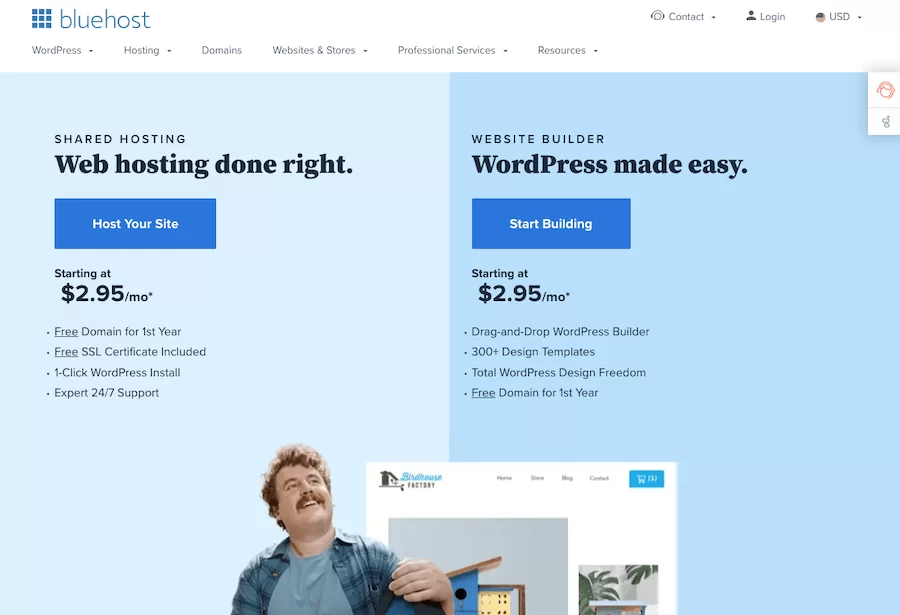Click the Bluehost grid logo icon
This screenshot has height=615, width=900.
(41, 18)
